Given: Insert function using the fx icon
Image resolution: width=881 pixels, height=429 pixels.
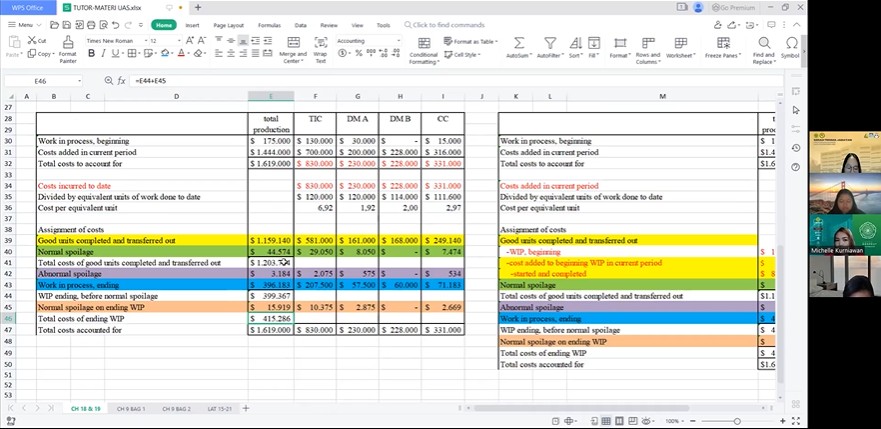Looking at the screenshot, I should [x=121, y=80].
